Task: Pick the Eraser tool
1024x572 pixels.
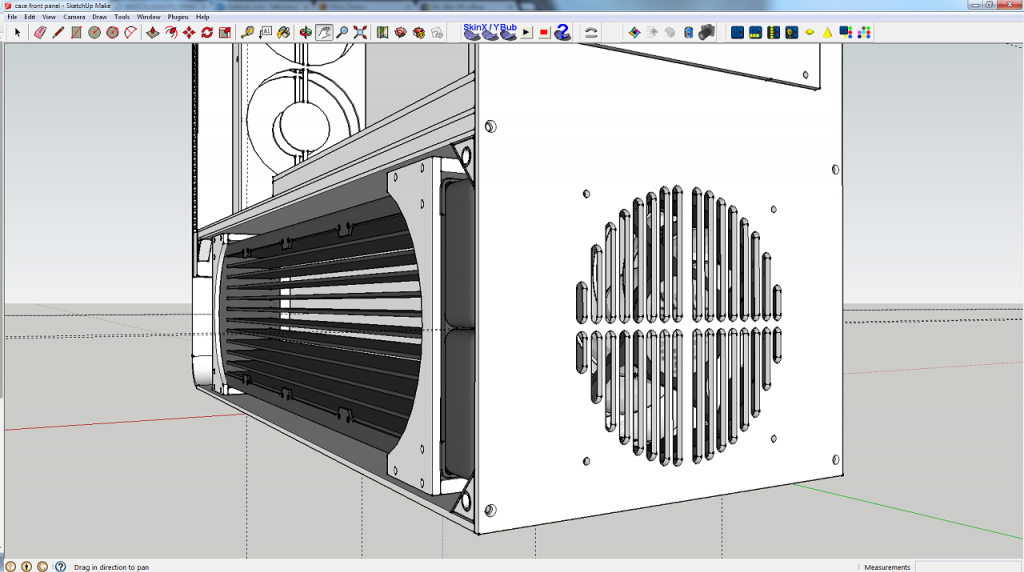Action: coord(40,32)
